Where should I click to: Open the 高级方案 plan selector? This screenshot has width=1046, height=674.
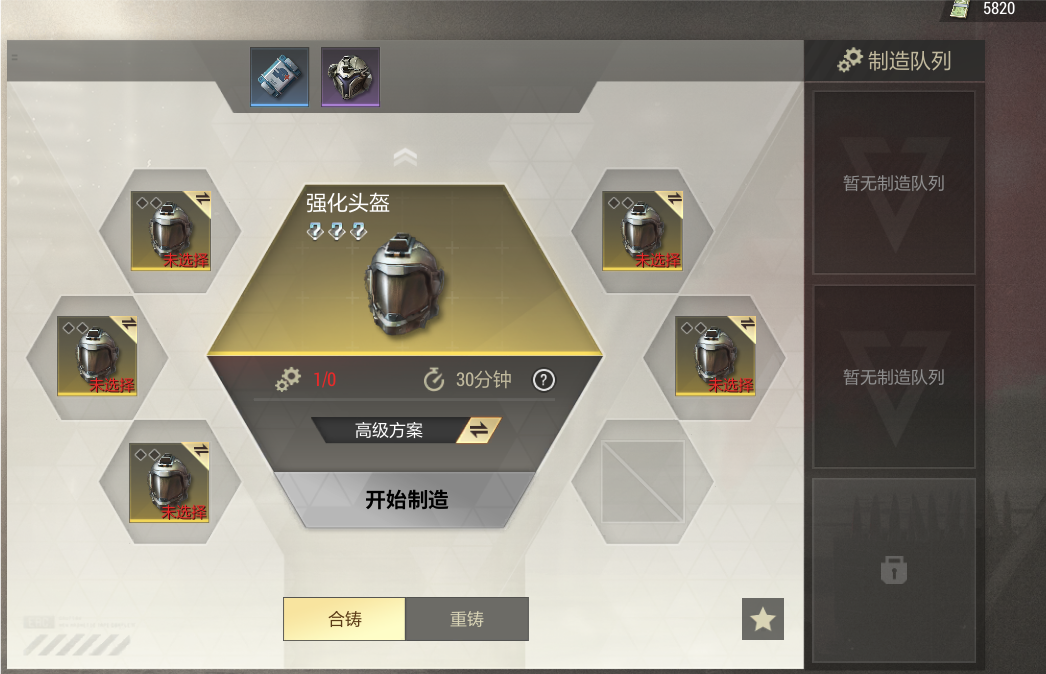[388, 430]
